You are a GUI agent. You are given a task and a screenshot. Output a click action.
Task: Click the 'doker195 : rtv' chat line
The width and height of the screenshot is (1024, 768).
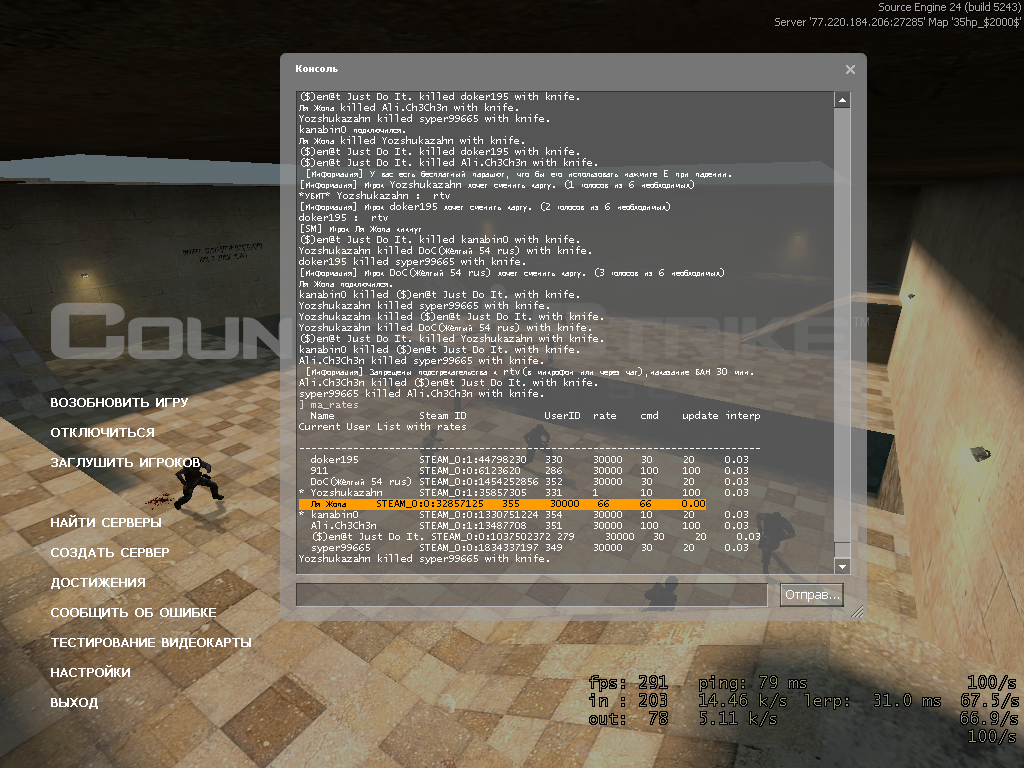[x=344, y=217]
